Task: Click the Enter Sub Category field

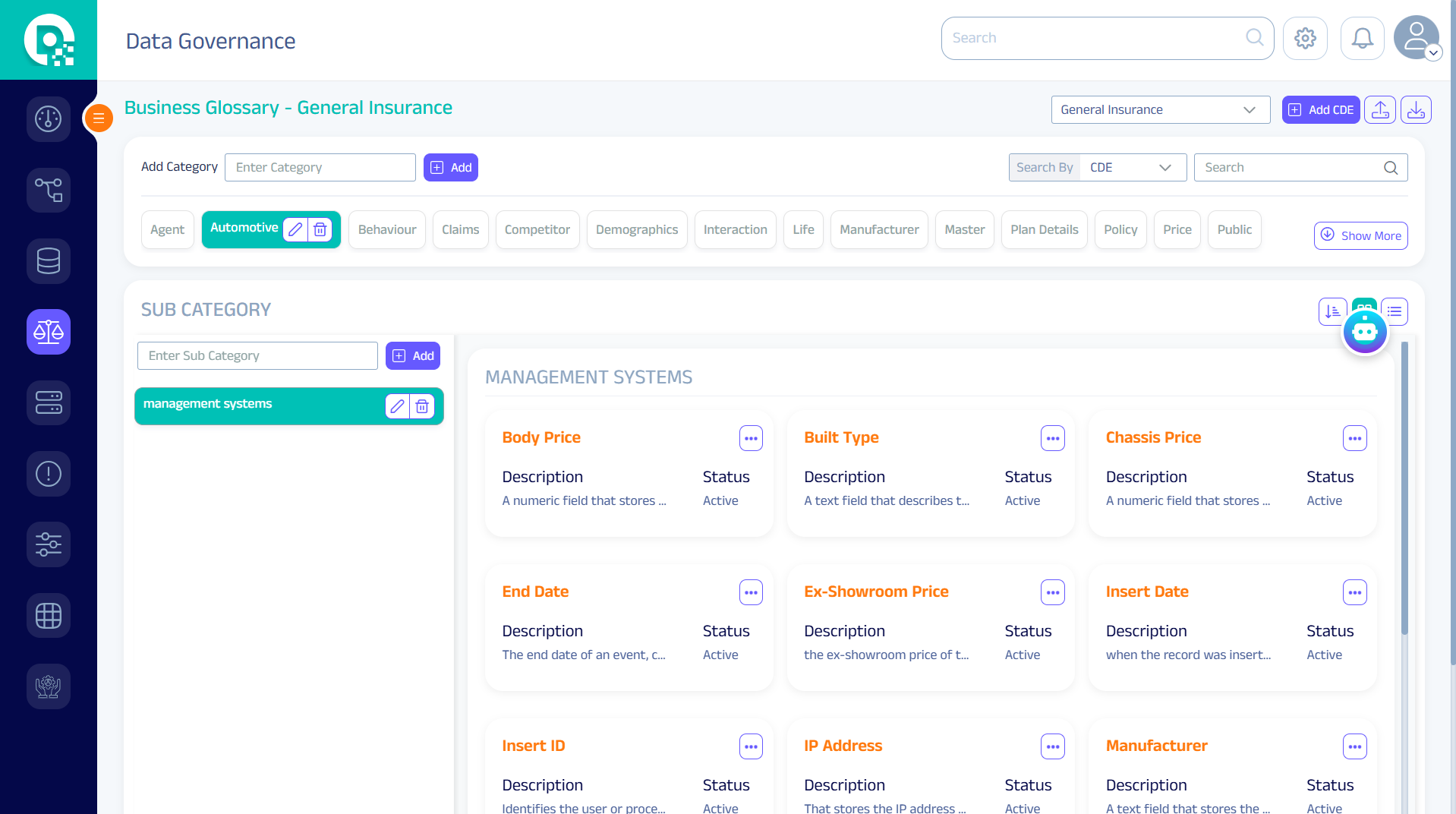Action: [257, 356]
